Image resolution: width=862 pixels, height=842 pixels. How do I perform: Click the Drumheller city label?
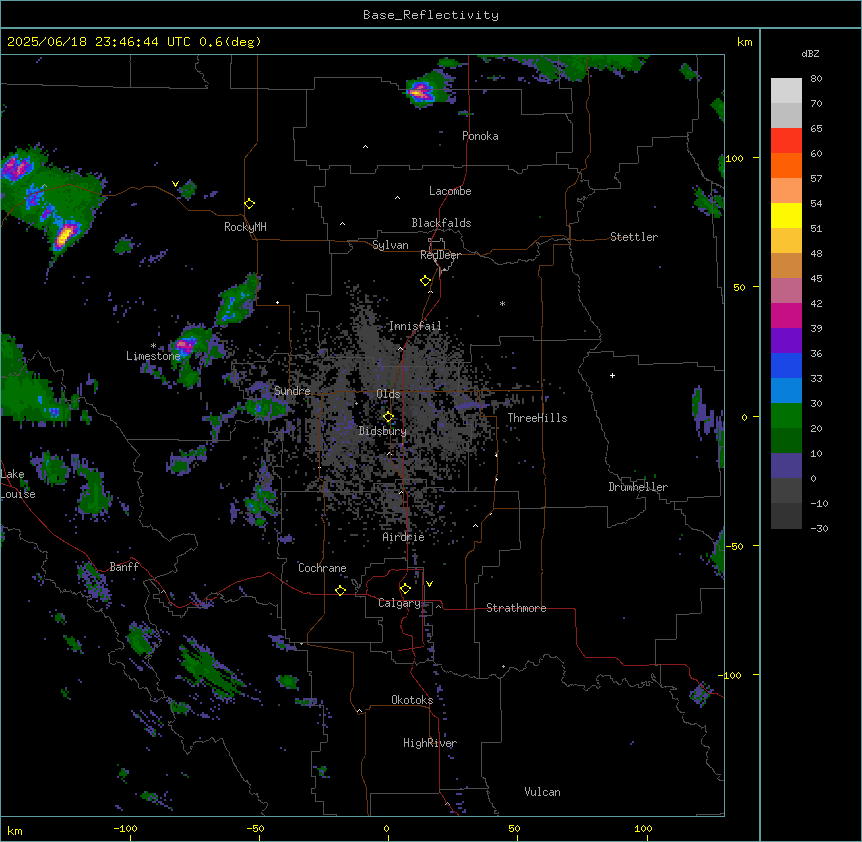(x=638, y=487)
